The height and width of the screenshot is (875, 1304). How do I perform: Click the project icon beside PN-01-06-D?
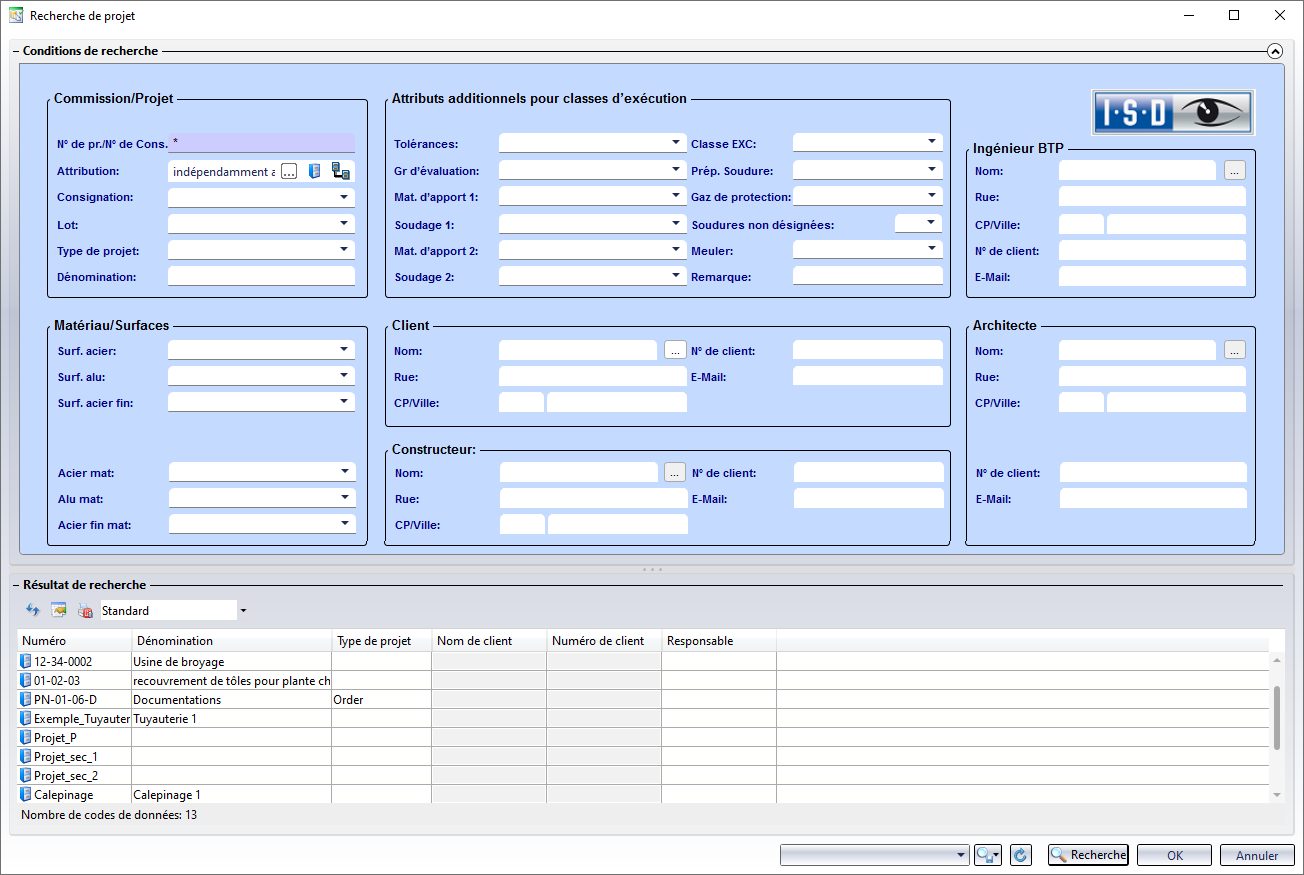pyautogui.click(x=26, y=699)
